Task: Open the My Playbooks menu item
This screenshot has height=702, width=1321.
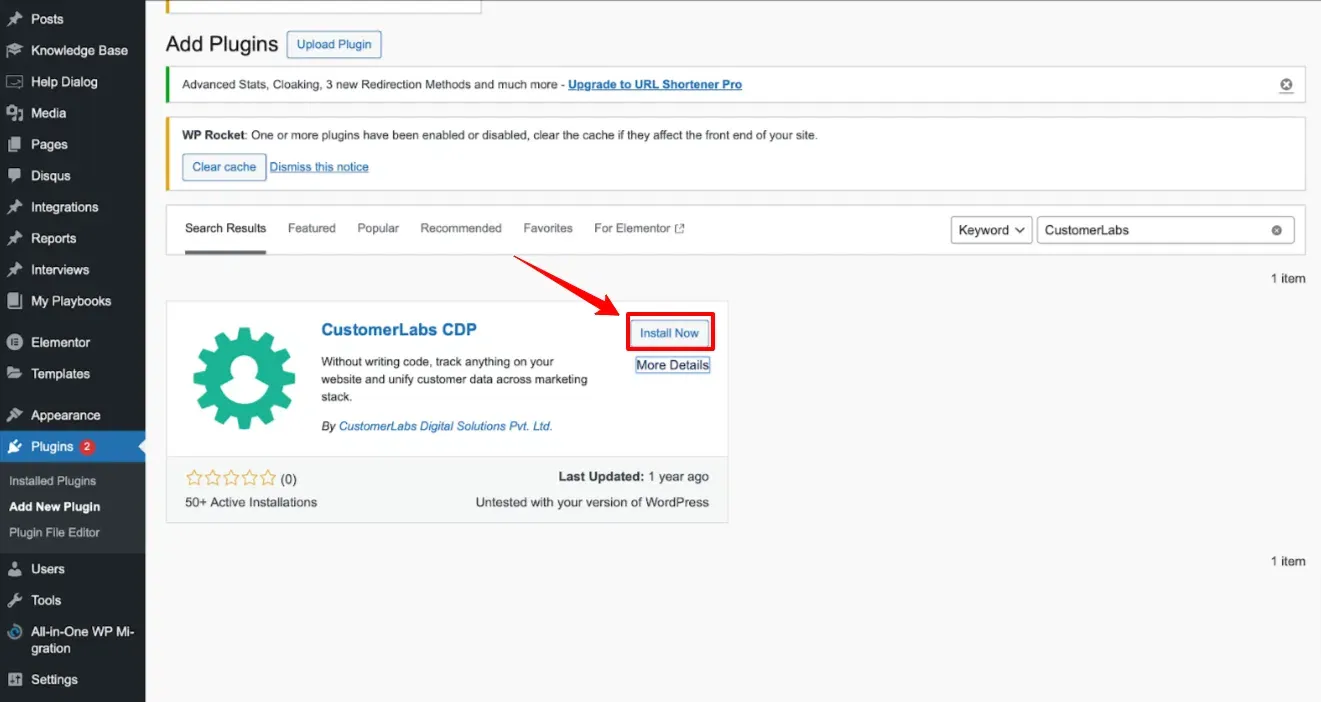Action: click(x=73, y=301)
